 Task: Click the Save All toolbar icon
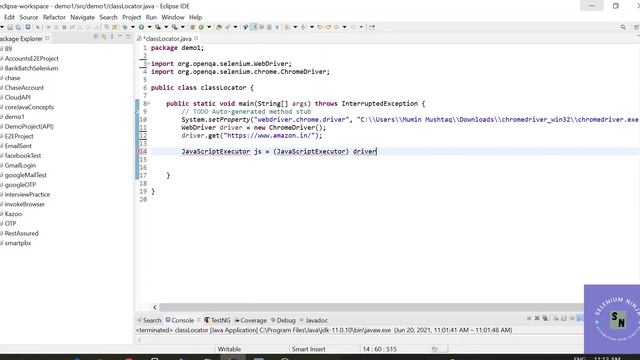point(18,27)
